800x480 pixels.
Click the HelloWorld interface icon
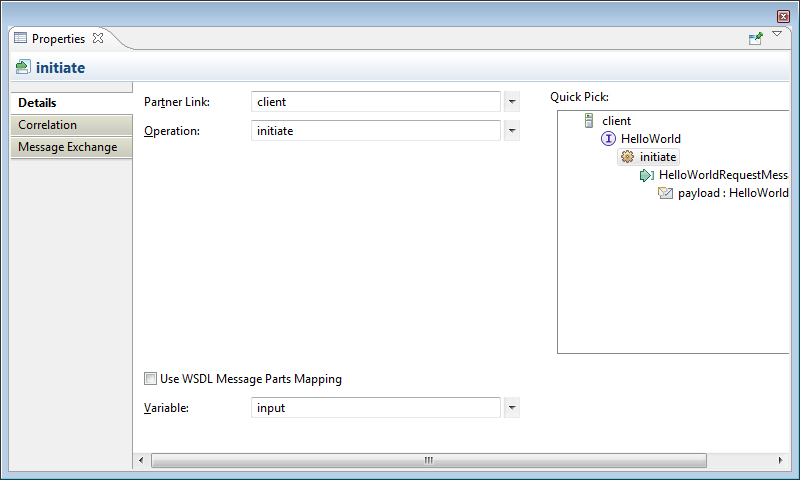[608, 139]
